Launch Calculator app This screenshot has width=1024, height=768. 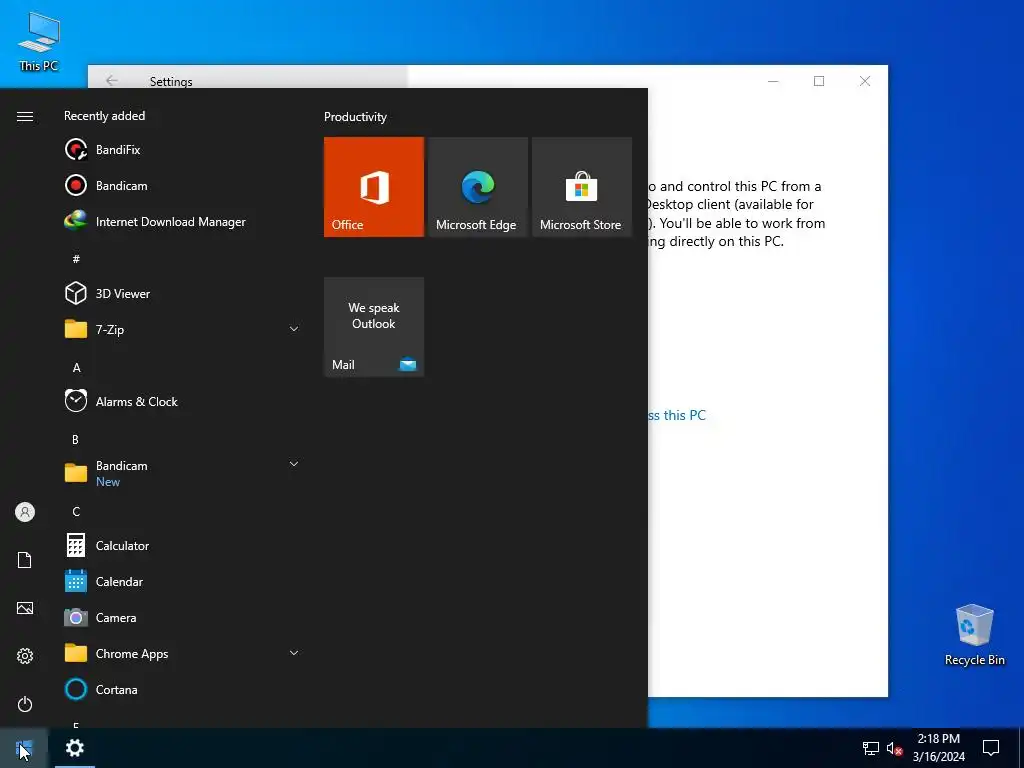point(183,545)
